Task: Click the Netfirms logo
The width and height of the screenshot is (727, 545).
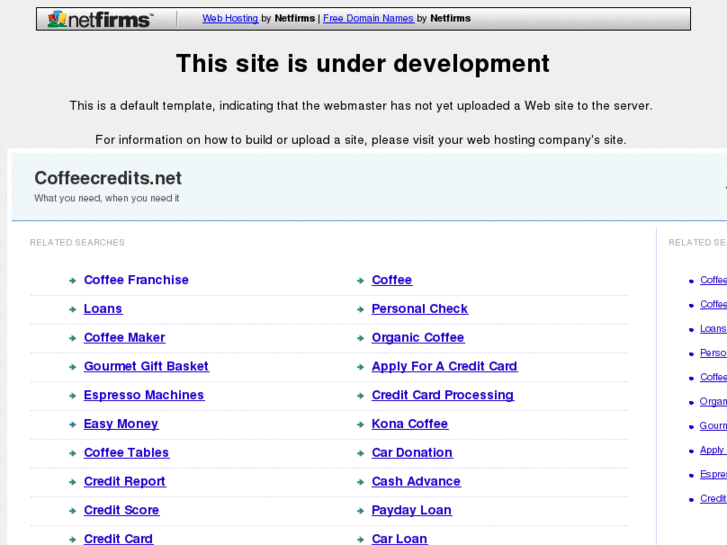Action: point(100,19)
